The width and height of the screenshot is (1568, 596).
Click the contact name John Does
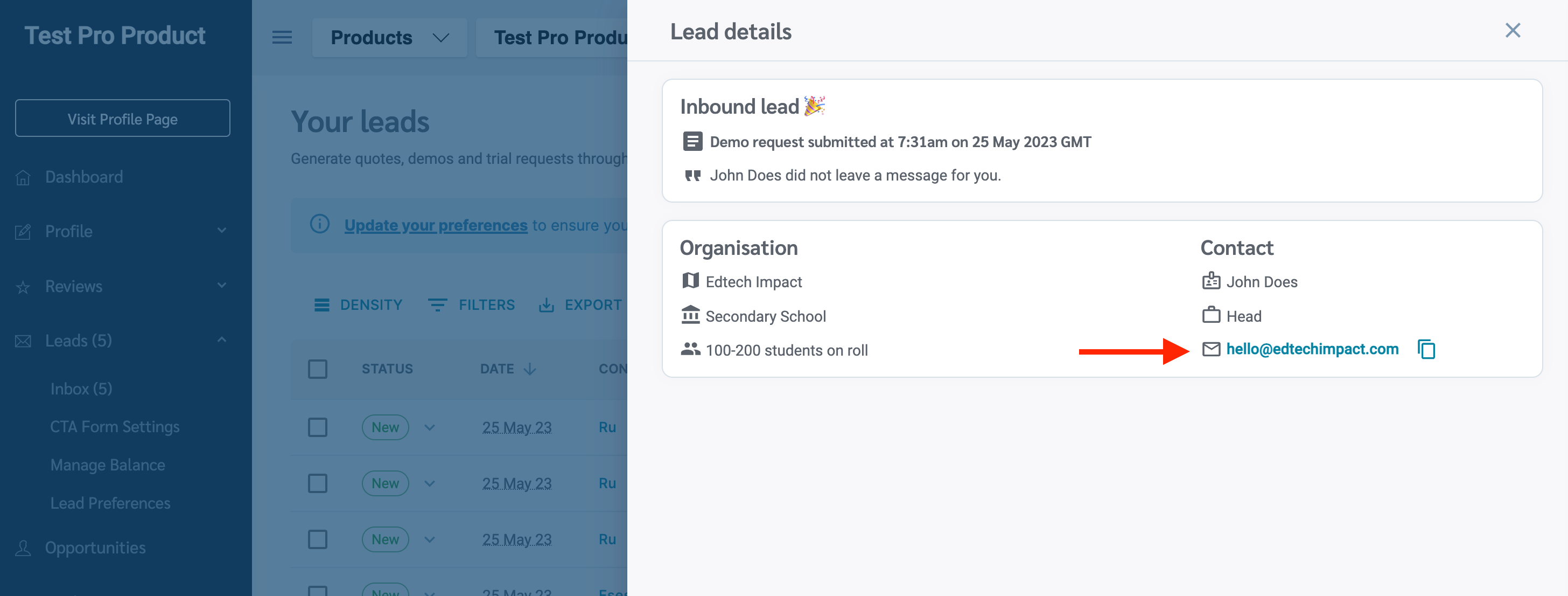[x=1262, y=281]
